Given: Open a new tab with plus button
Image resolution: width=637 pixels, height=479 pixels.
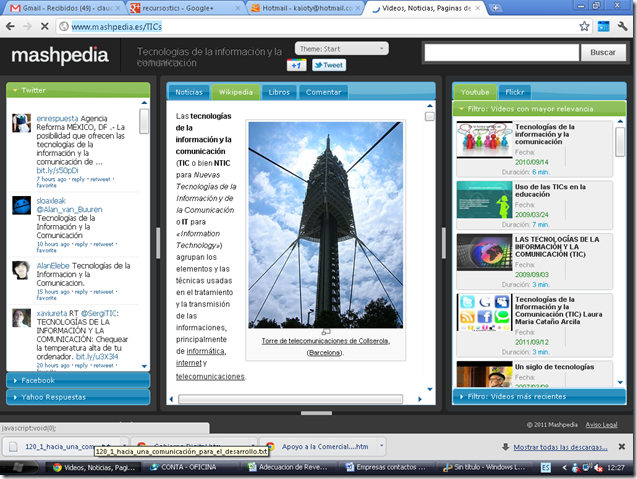Looking at the screenshot, I should pos(495,8).
